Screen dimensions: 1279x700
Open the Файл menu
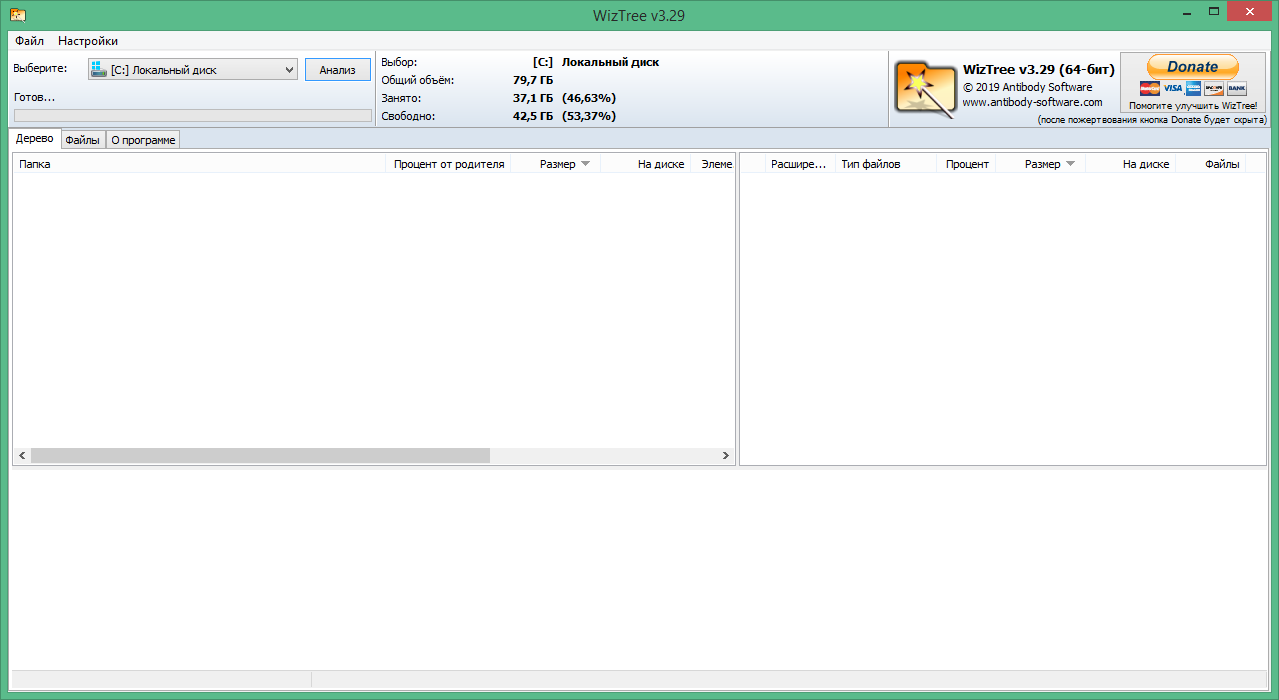[29, 41]
